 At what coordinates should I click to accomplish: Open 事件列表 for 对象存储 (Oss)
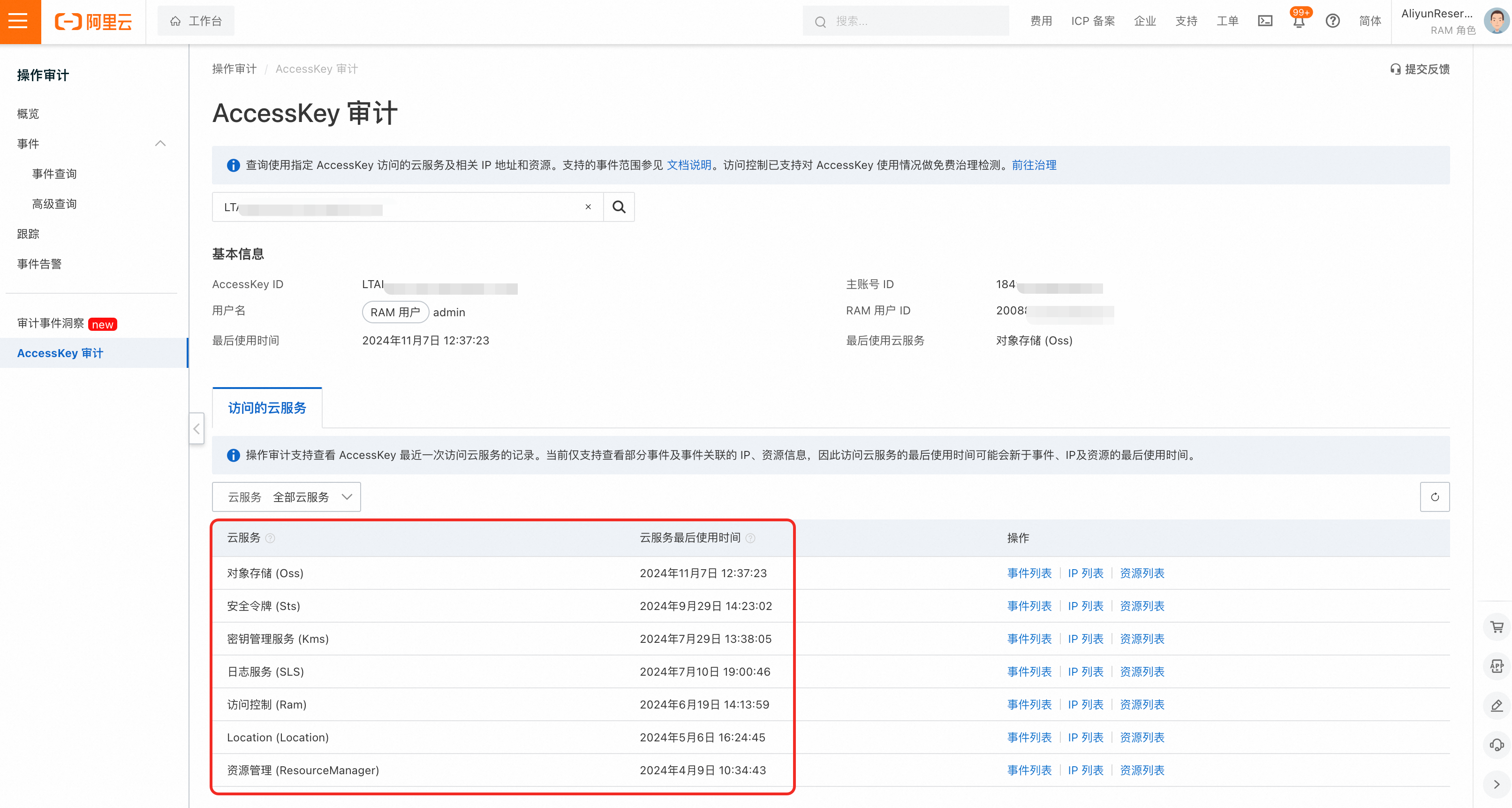pos(1029,573)
